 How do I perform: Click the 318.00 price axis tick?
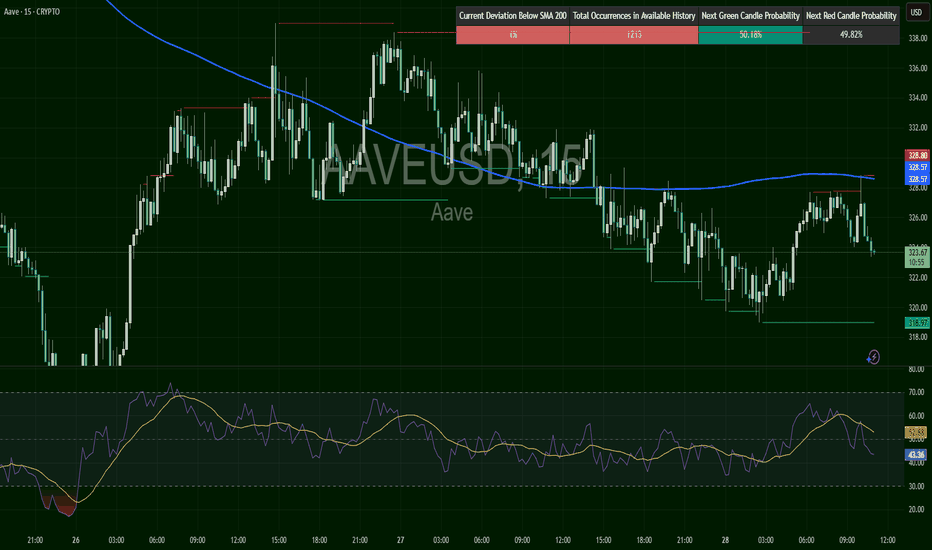point(917,337)
